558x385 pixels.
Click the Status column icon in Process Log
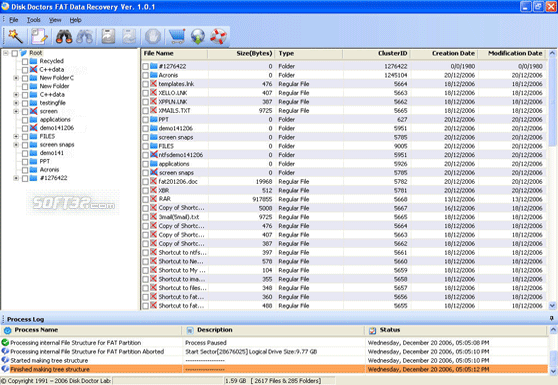coord(372,330)
